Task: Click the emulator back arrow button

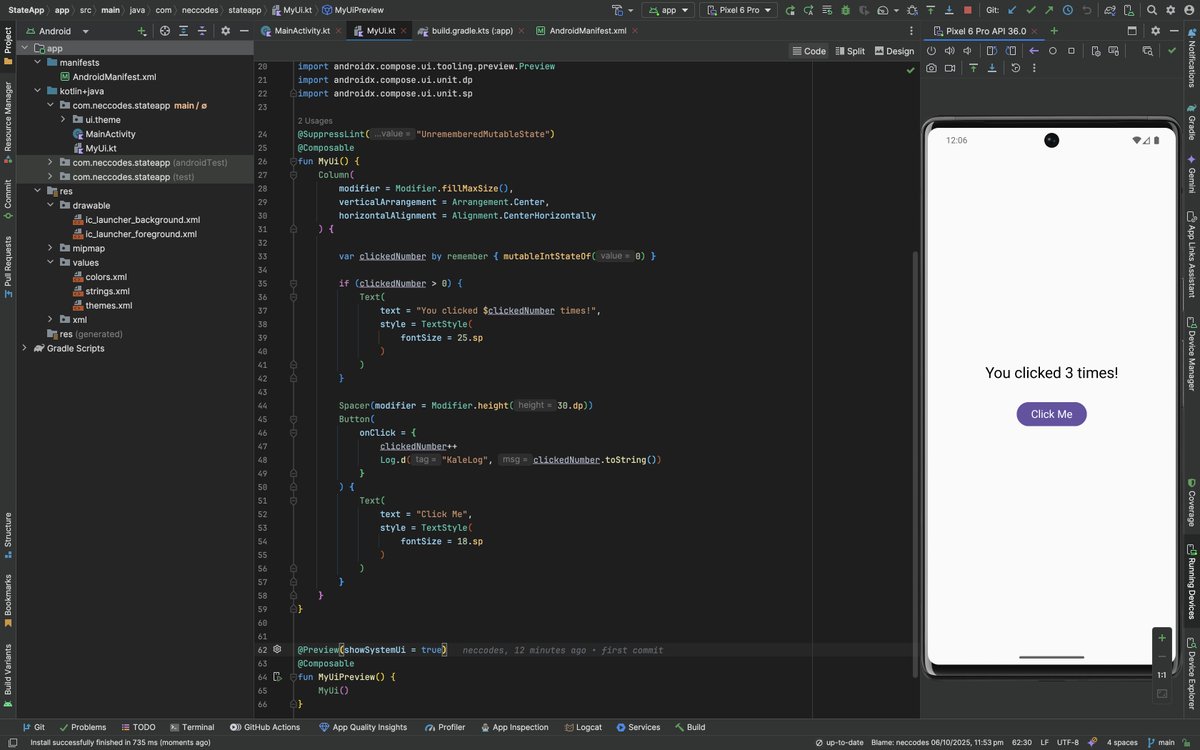Action: tap(1034, 51)
